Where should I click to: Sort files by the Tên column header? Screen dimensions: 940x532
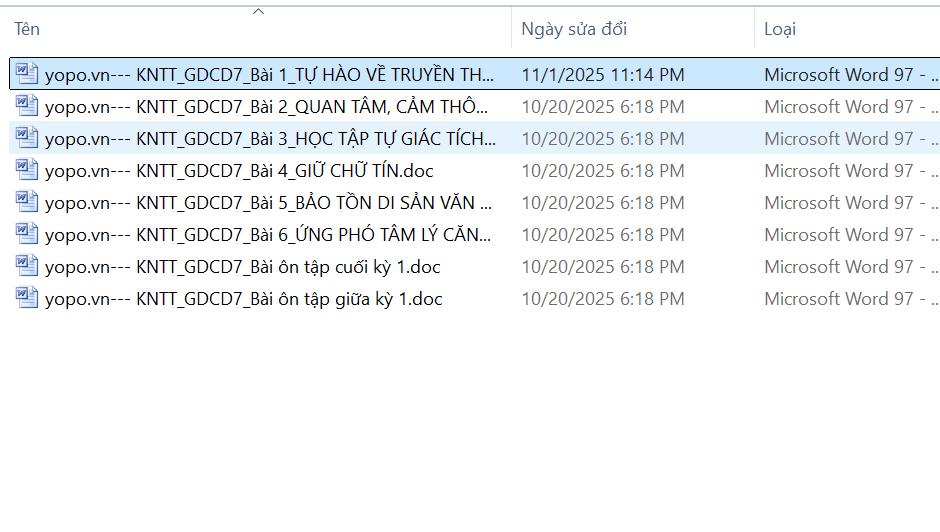pos(27,29)
